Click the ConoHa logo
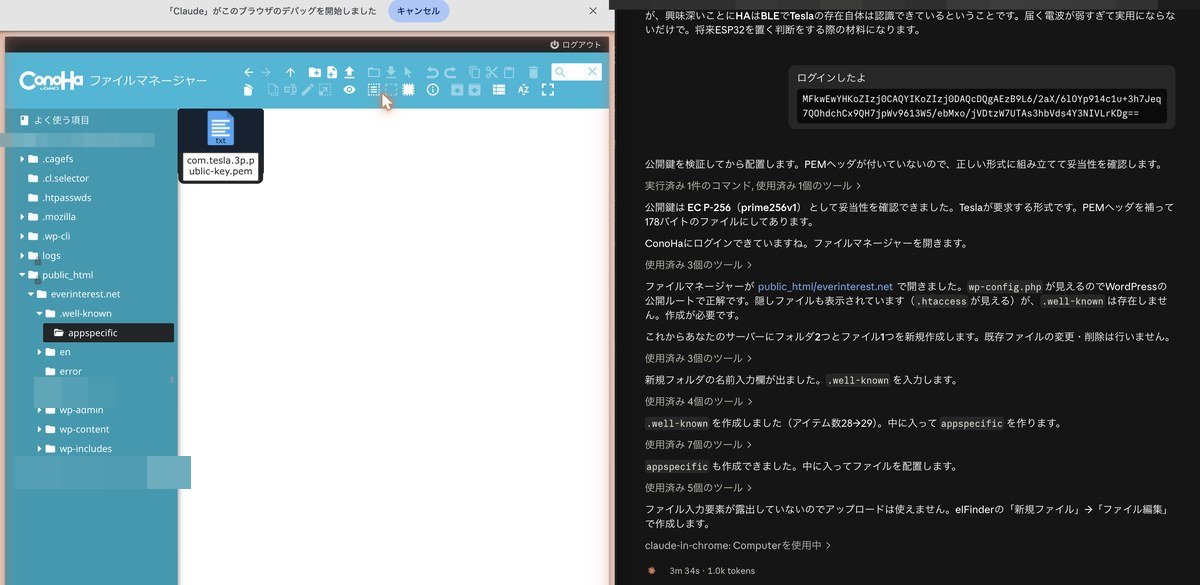 point(51,81)
